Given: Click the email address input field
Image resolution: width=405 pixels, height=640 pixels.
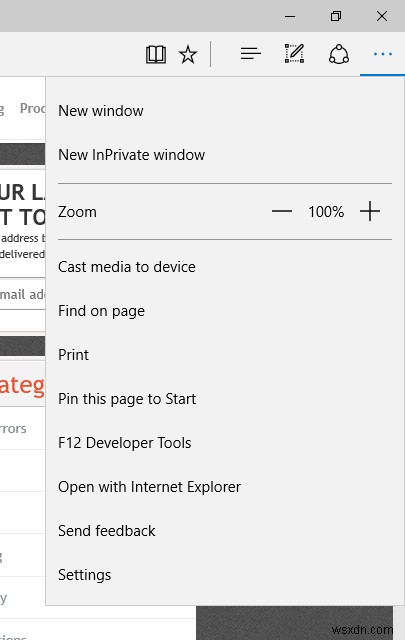Looking at the screenshot, I should 22,294.
